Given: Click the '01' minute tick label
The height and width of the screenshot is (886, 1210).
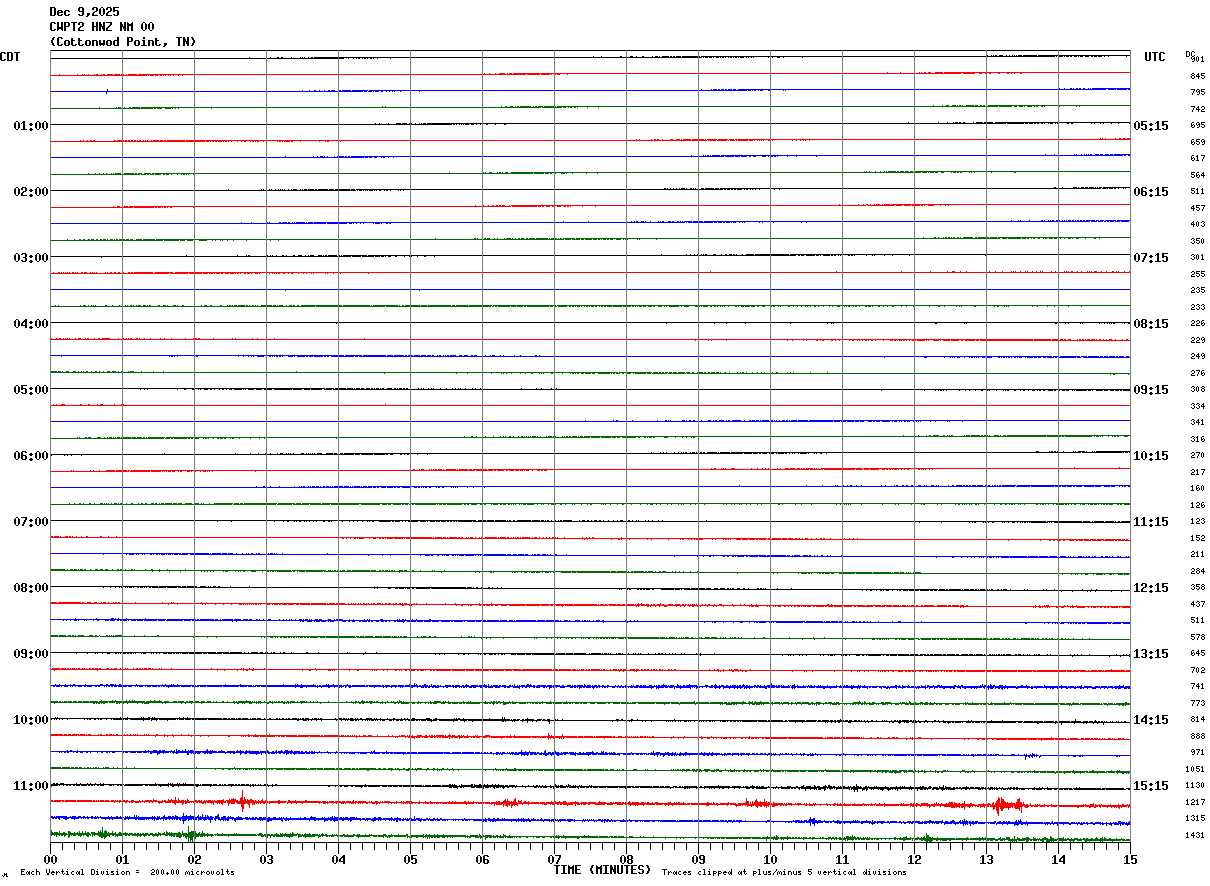Looking at the screenshot, I should [x=122, y=859].
